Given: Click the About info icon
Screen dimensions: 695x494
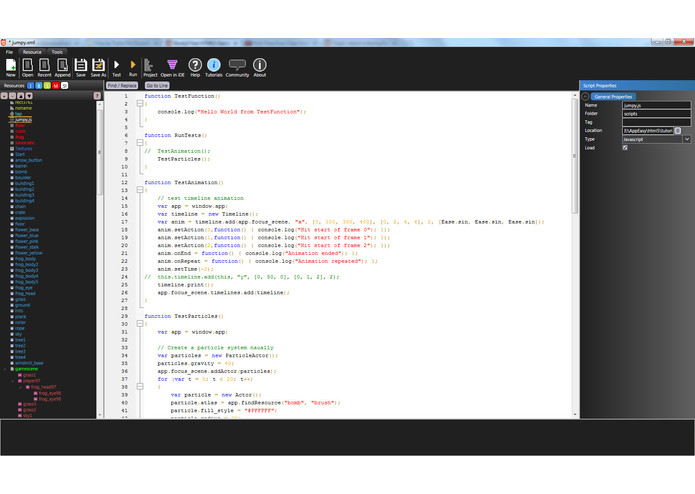Looking at the screenshot, I should 260,65.
